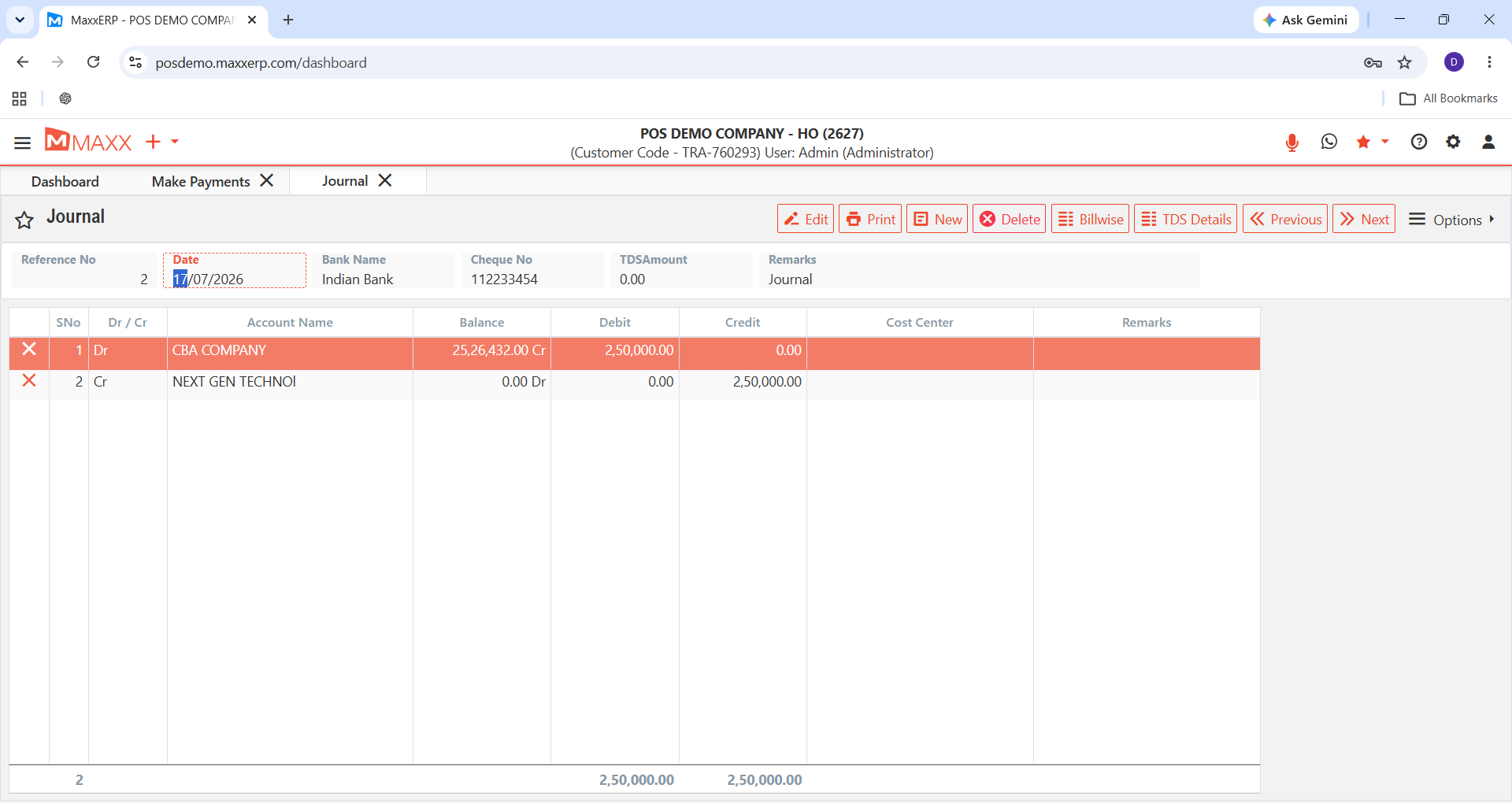
Task: Click the Delete button
Action: coord(1010,219)
